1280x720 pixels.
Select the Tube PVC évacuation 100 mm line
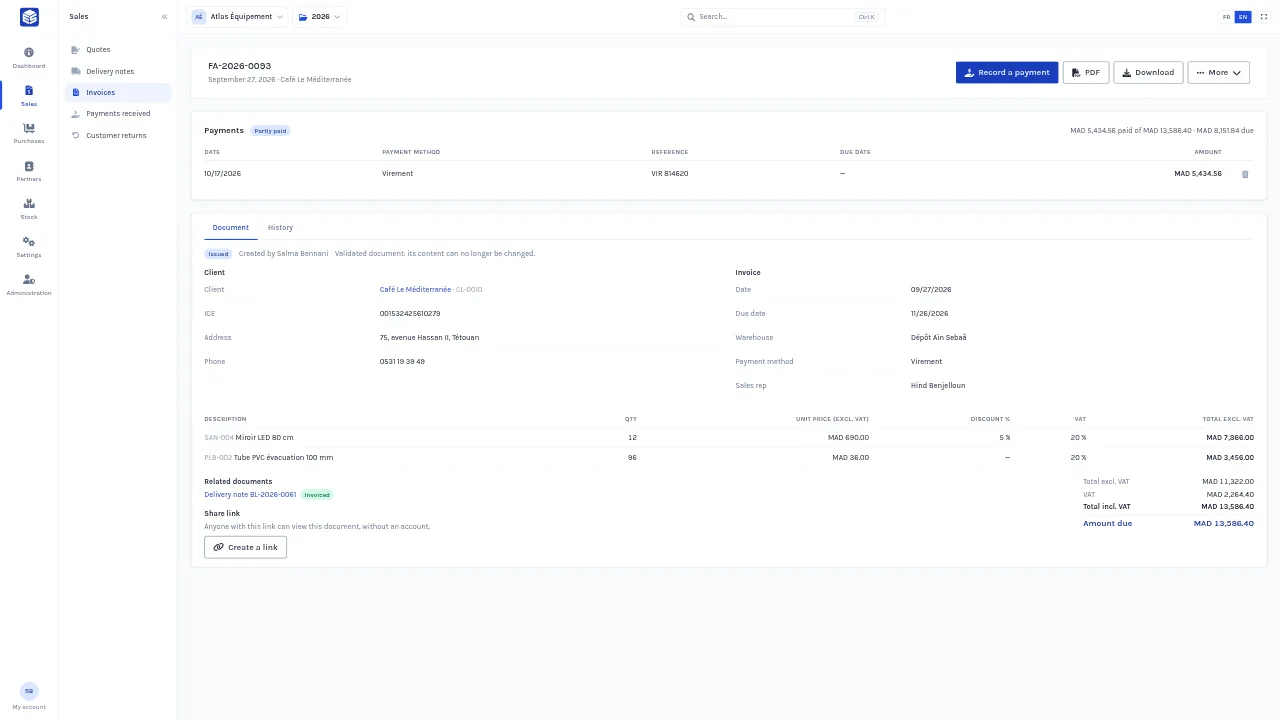point(728,458)
